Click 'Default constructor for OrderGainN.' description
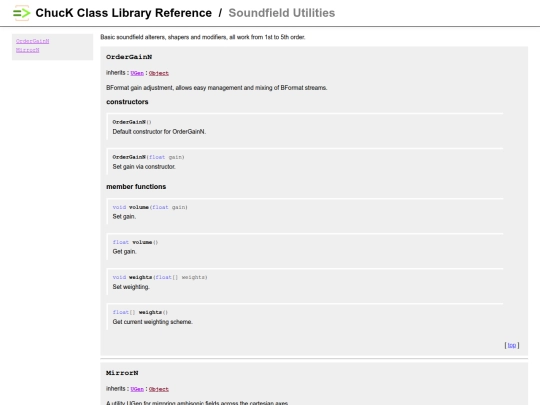 click(159, 132)
